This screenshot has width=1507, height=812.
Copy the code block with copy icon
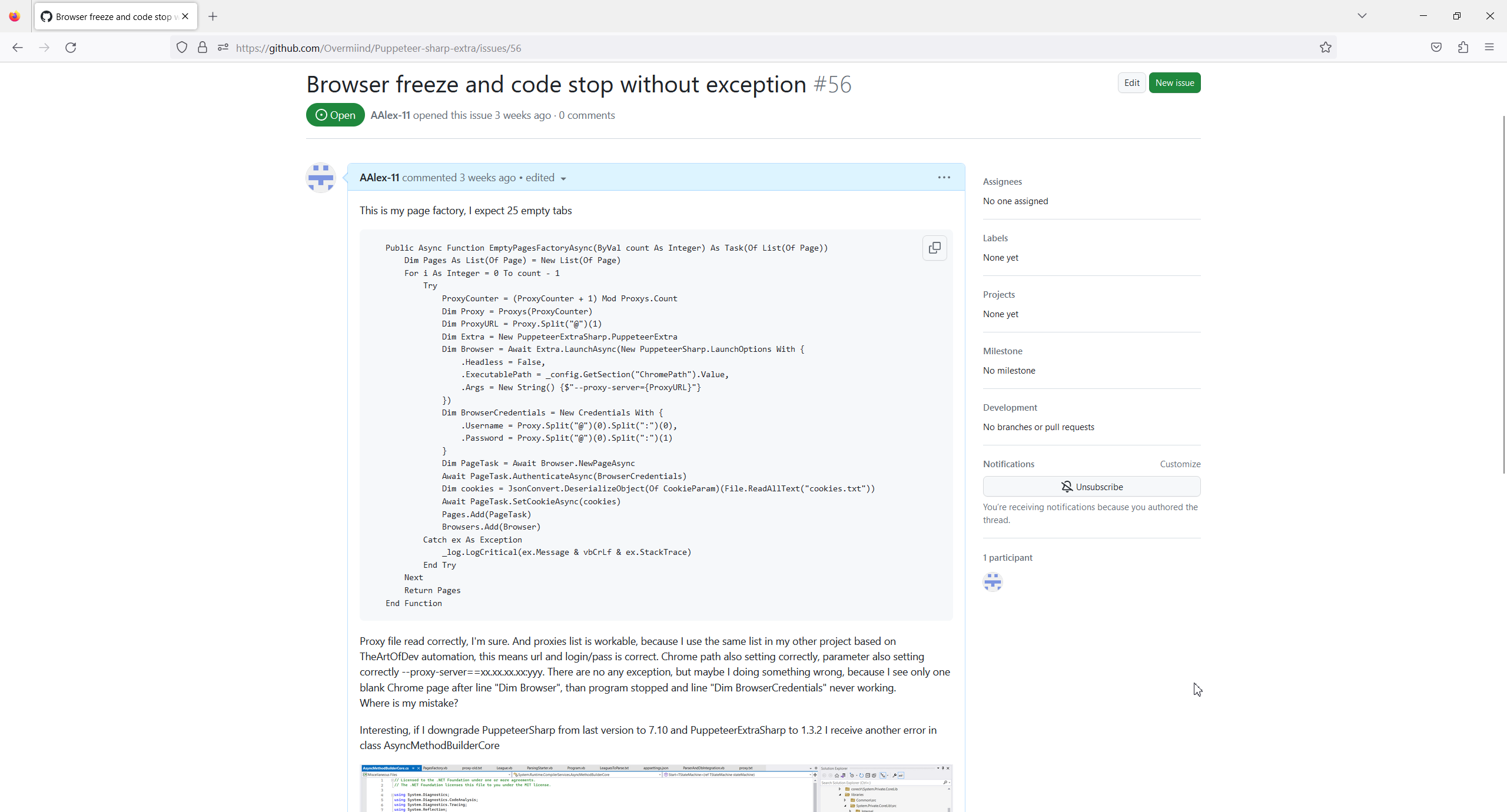tap(934, 248)
